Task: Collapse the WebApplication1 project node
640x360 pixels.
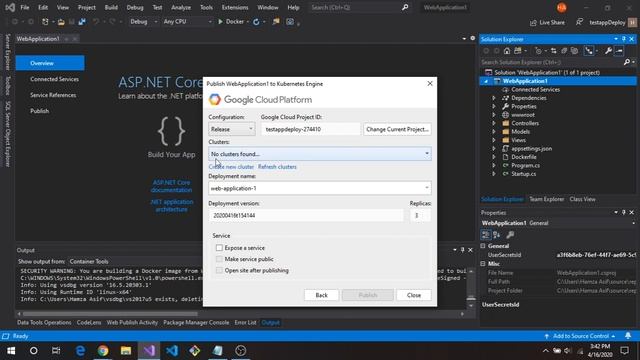Action: point(486,81)
